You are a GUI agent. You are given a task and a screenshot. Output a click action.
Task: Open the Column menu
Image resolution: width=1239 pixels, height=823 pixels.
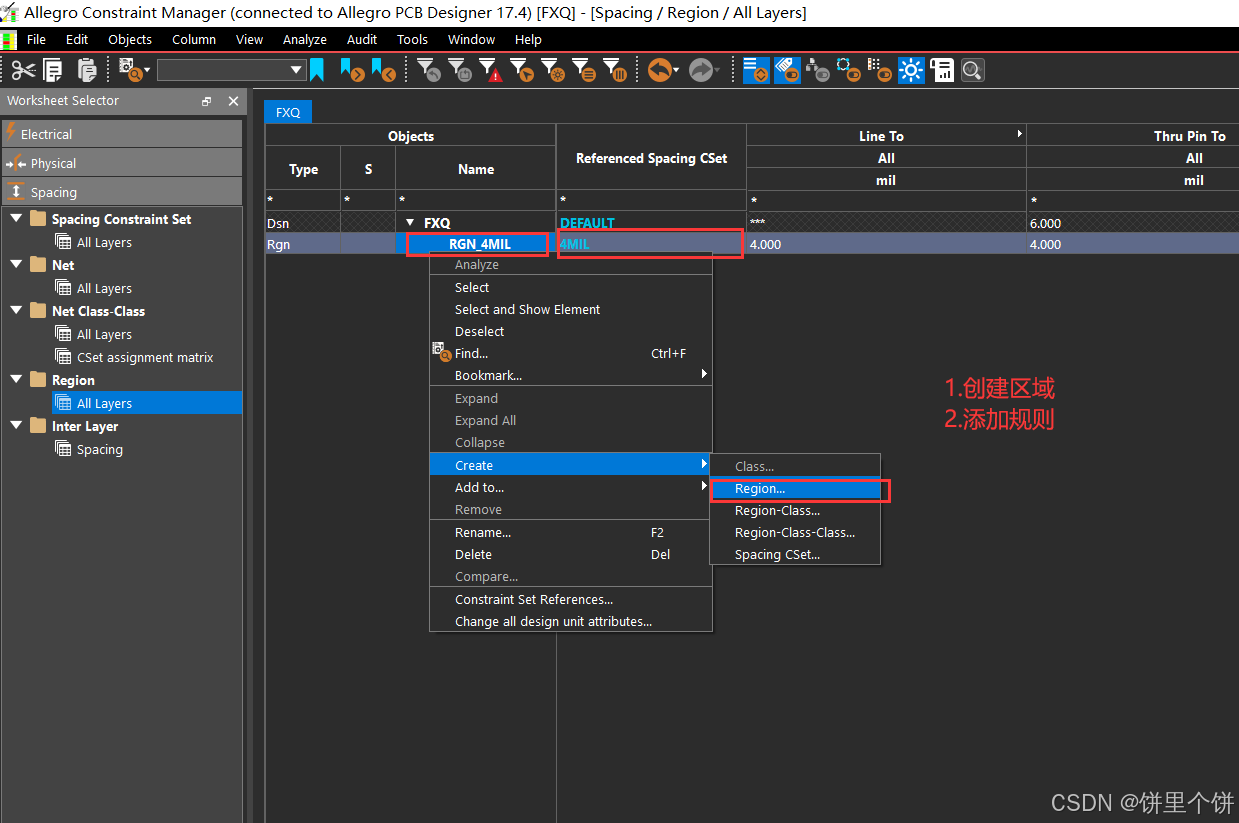194,39
